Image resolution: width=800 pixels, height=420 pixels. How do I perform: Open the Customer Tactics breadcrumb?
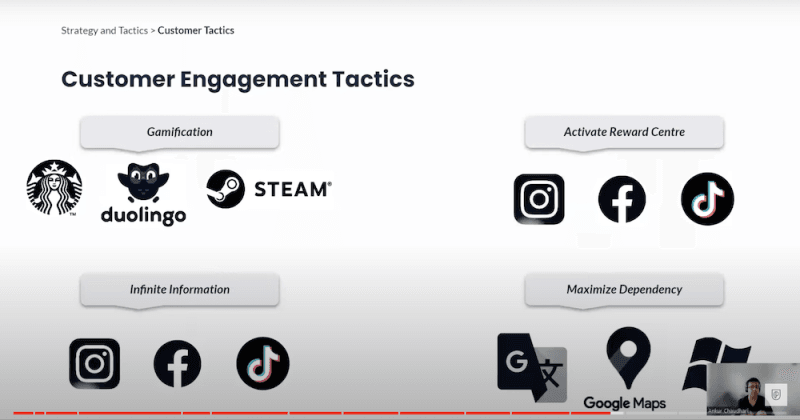pyautogui.click(x=196, y=31)
